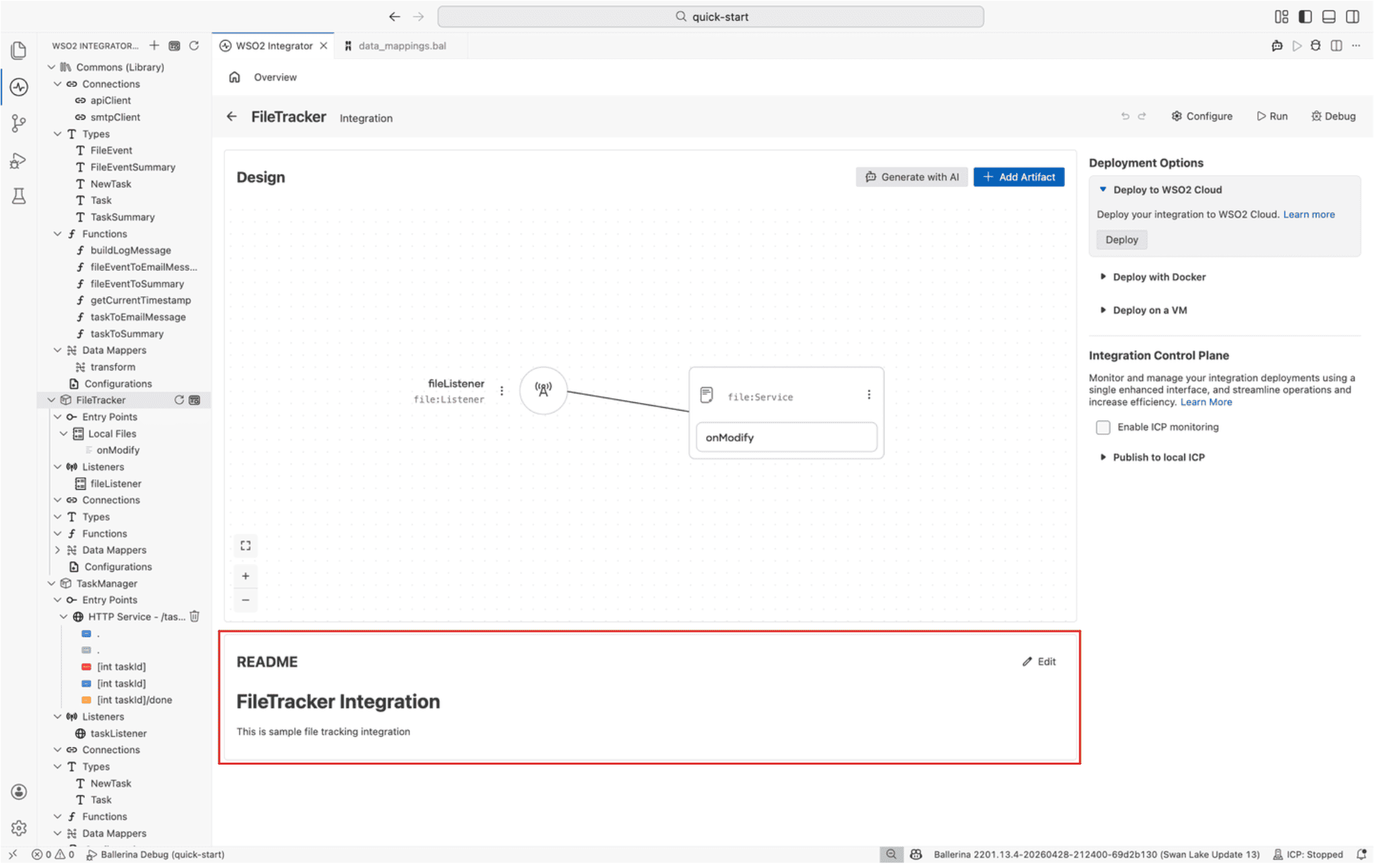Open Run and Debug view icon
The width and height of the screenshot is (1375, 868).
coord(19,161)
